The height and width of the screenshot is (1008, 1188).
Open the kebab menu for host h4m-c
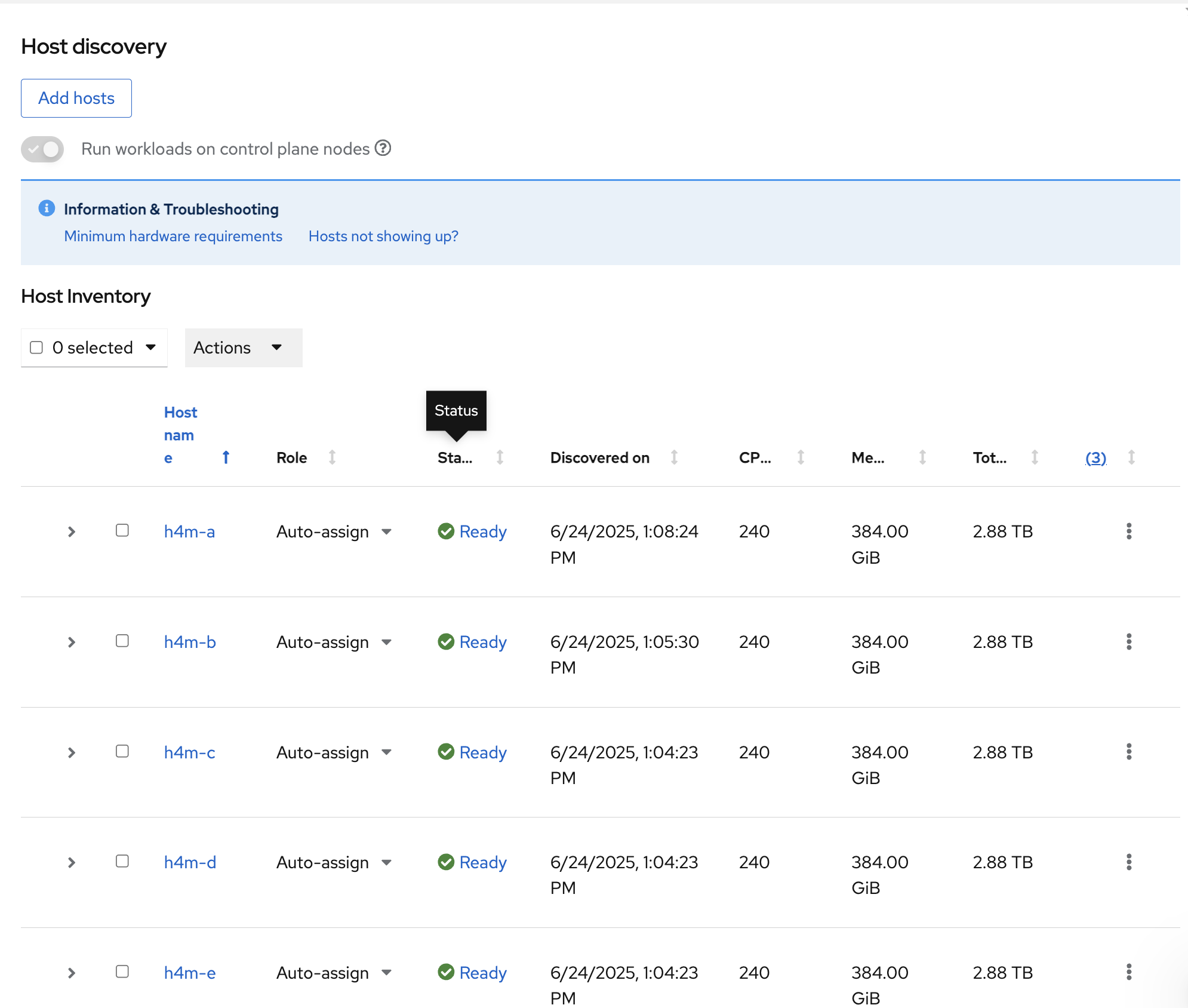(1129, 752)
